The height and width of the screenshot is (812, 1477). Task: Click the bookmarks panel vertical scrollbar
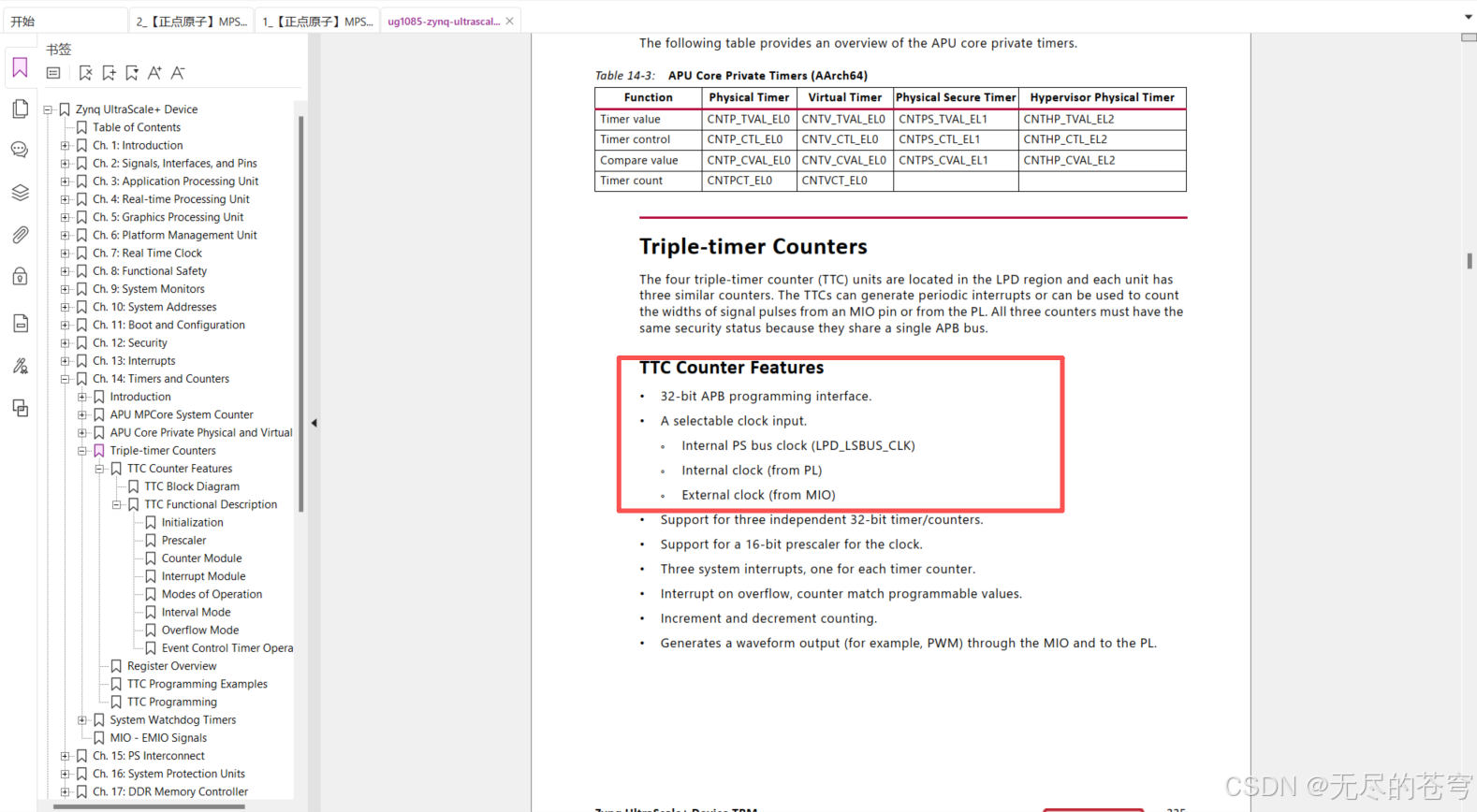click(300, 313)
